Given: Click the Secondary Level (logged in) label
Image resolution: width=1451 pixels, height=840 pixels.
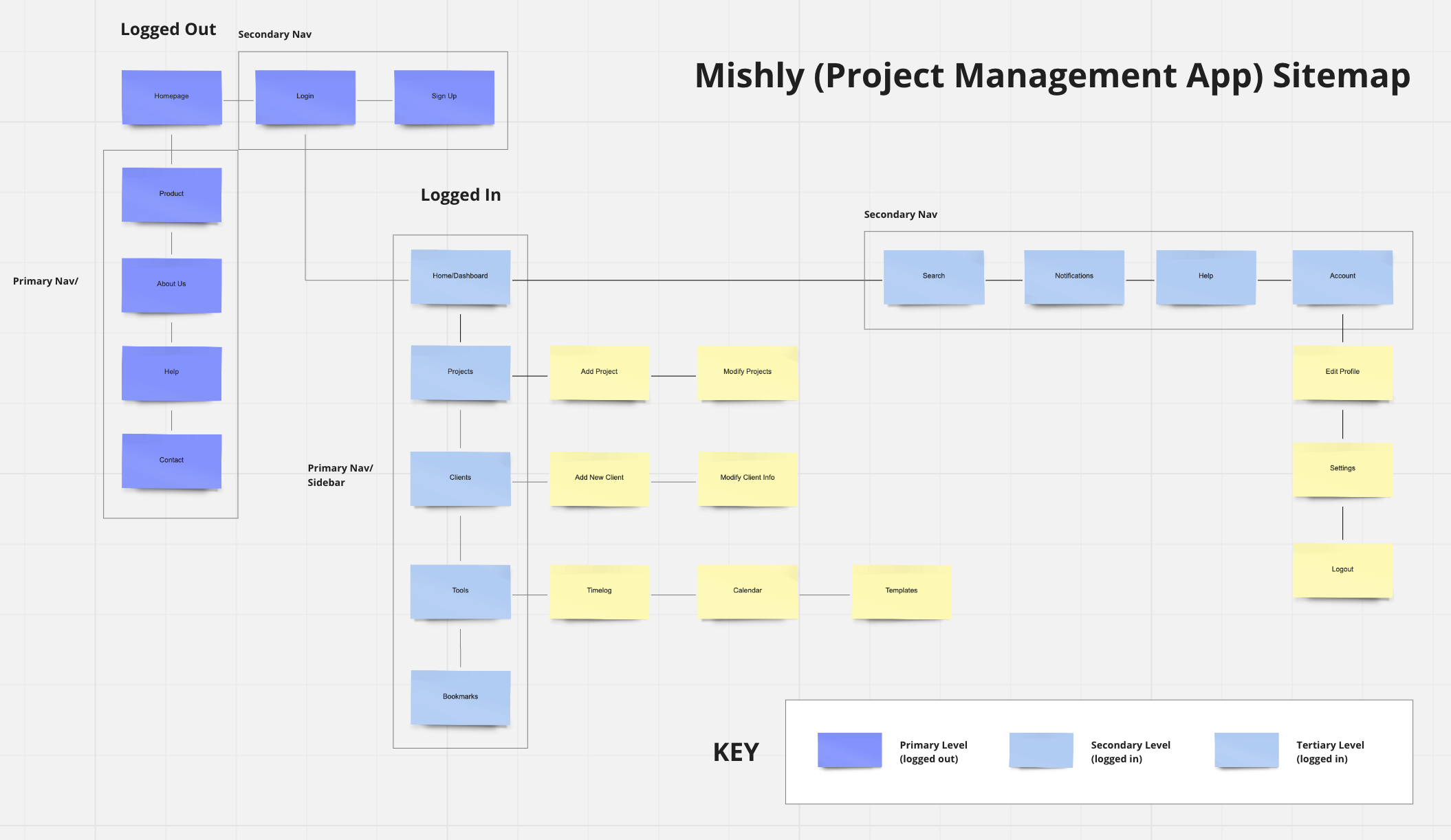Looking at the screenshot, I should coord(1131,752).
